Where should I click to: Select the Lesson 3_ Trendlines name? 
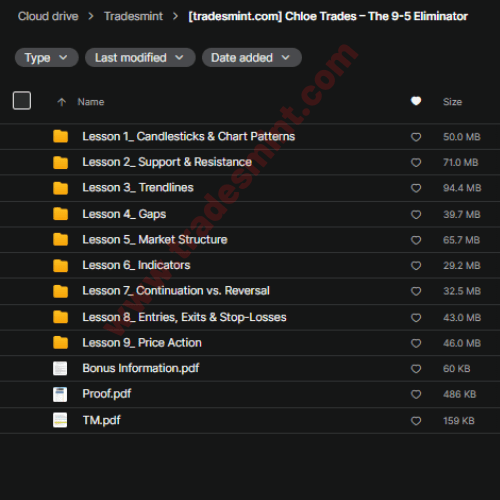tap(138, 188)
